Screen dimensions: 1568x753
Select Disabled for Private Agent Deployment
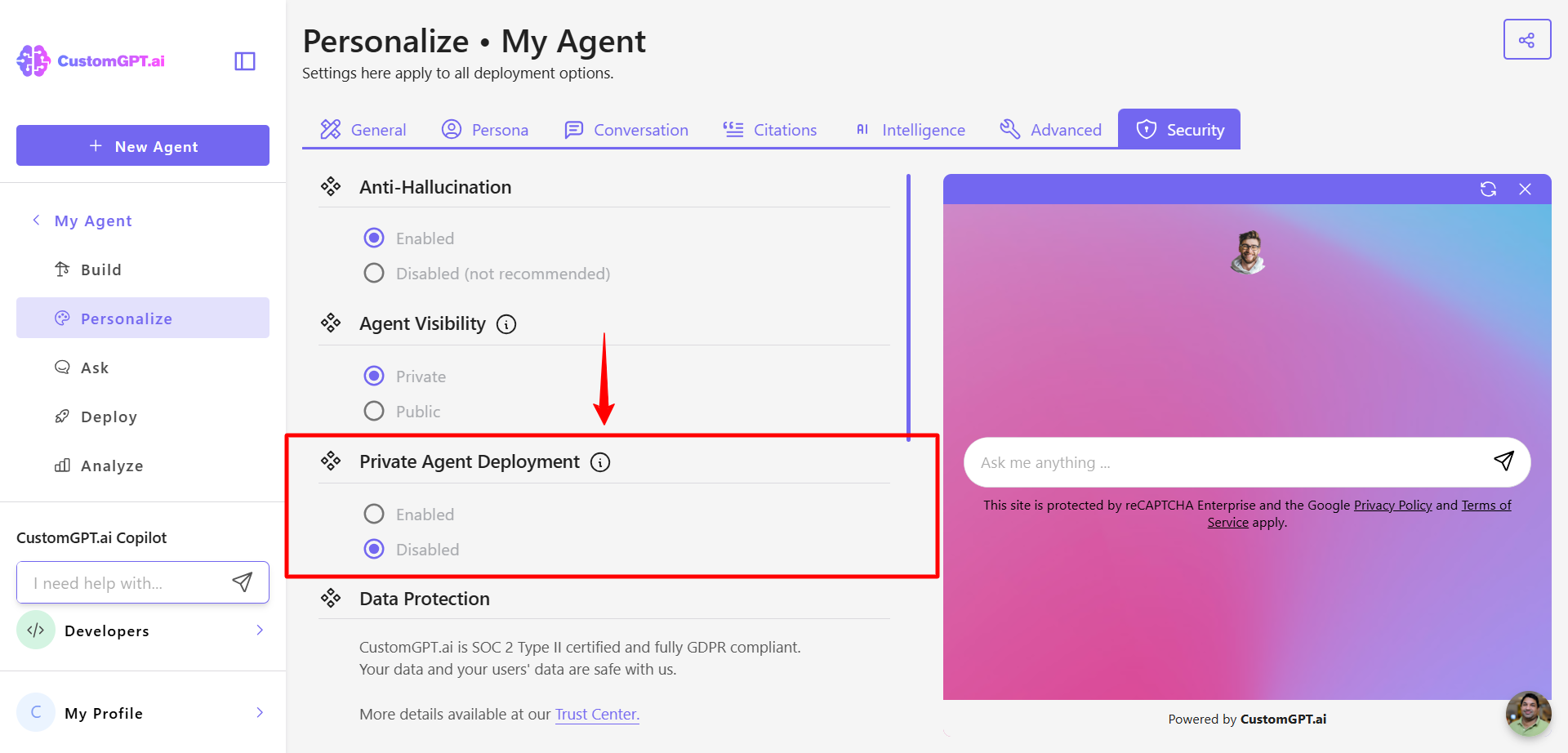click(x=374, y=549)
